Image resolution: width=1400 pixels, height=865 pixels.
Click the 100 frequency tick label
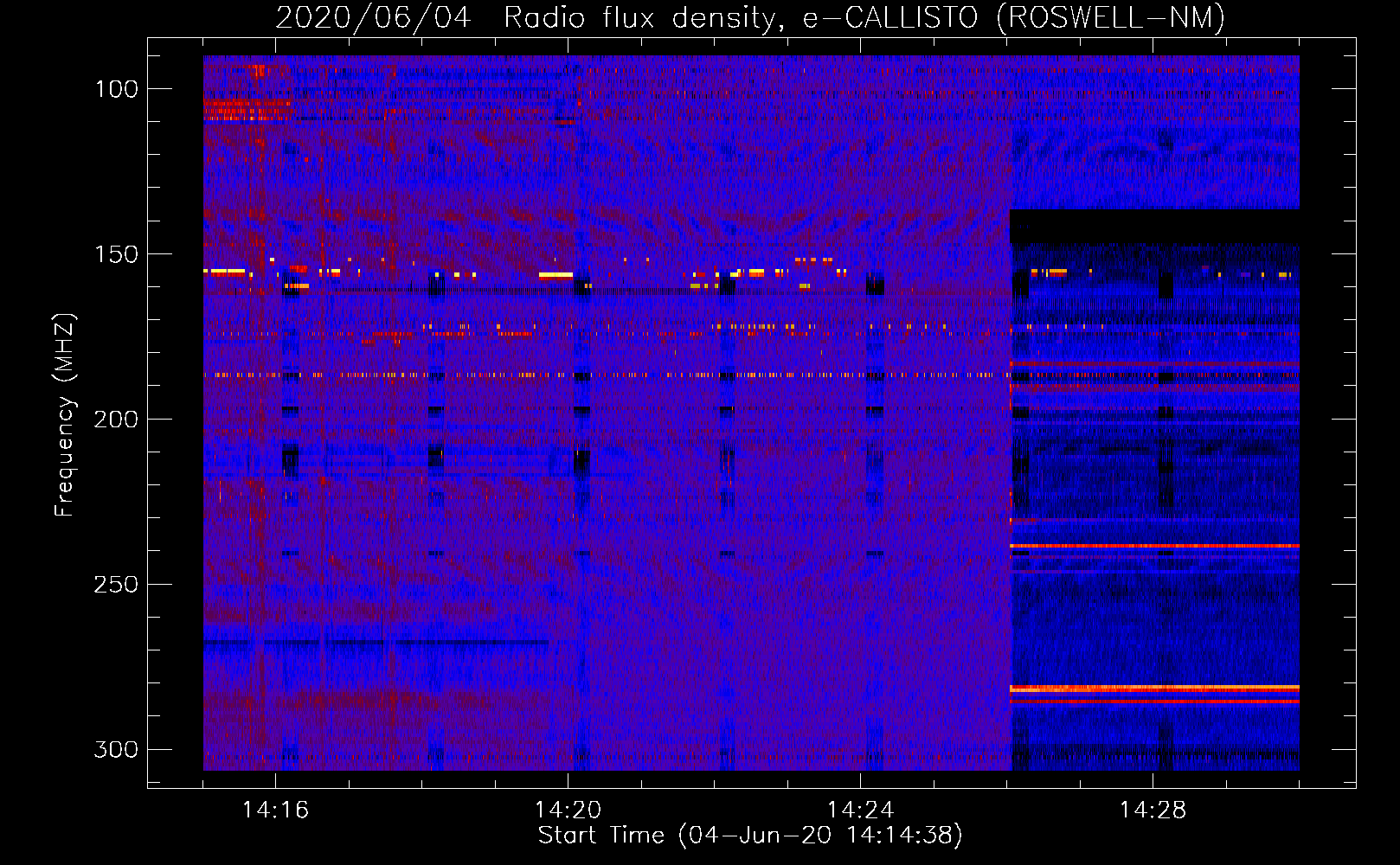[x=117, y=89]
